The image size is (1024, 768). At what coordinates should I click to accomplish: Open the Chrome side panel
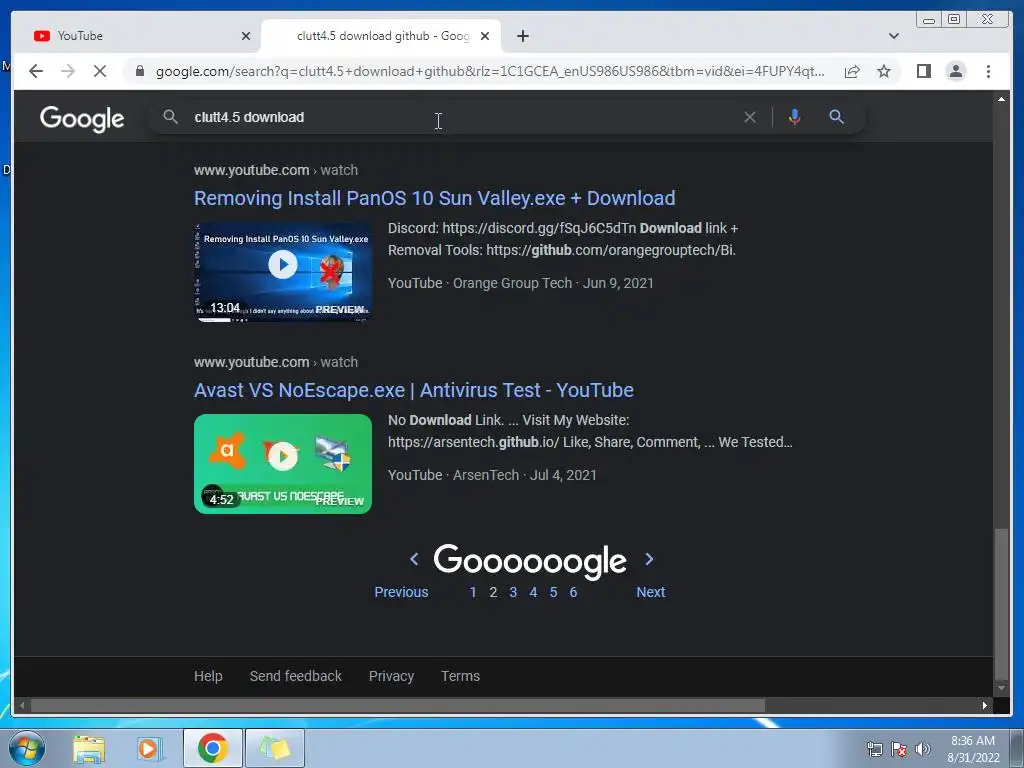point(923,71)
